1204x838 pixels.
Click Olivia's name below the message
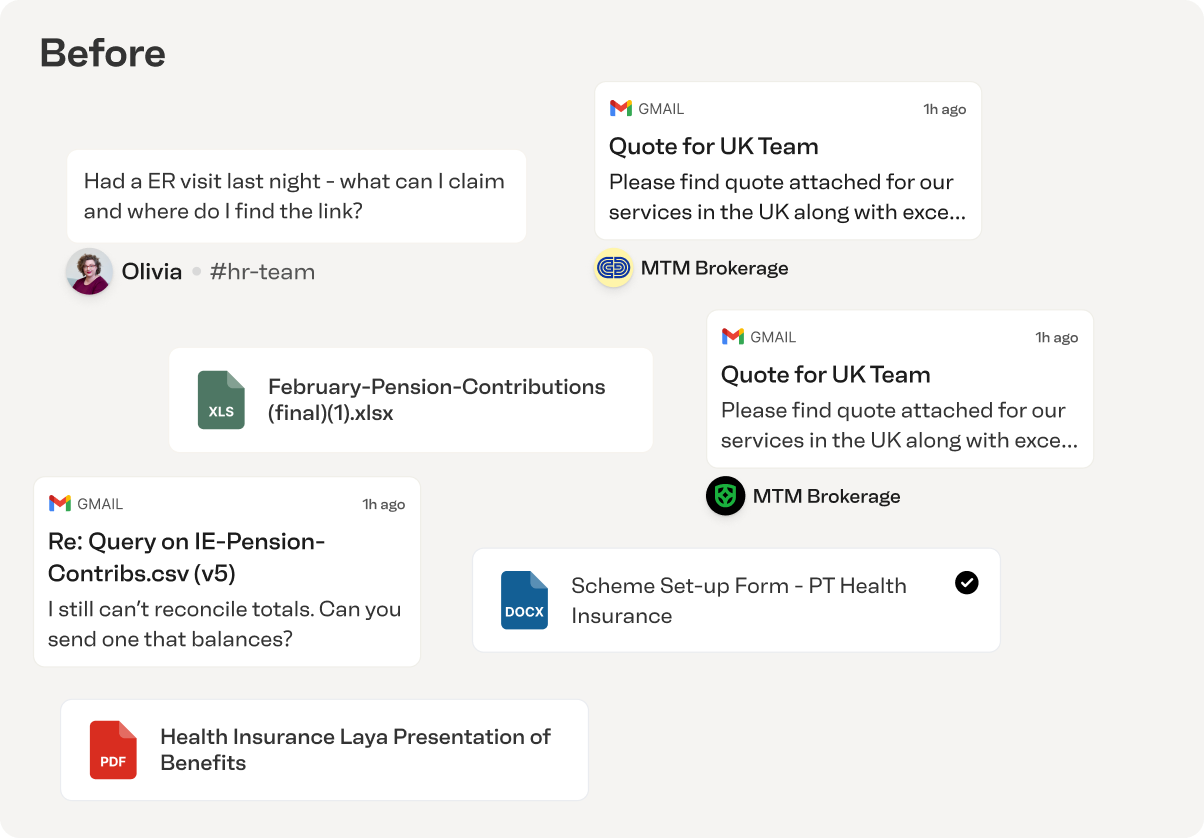point(152,271)
